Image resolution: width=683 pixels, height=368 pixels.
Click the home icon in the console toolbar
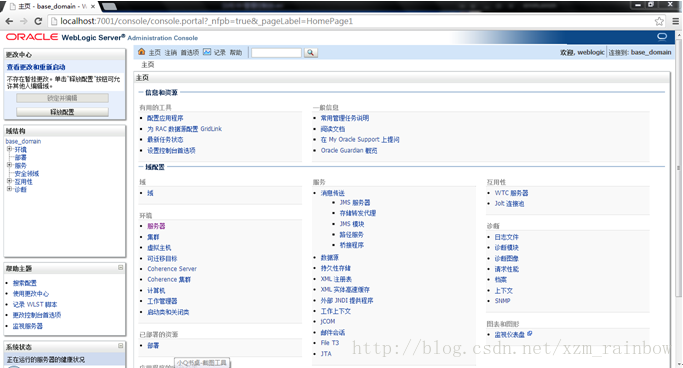(142, 52)
